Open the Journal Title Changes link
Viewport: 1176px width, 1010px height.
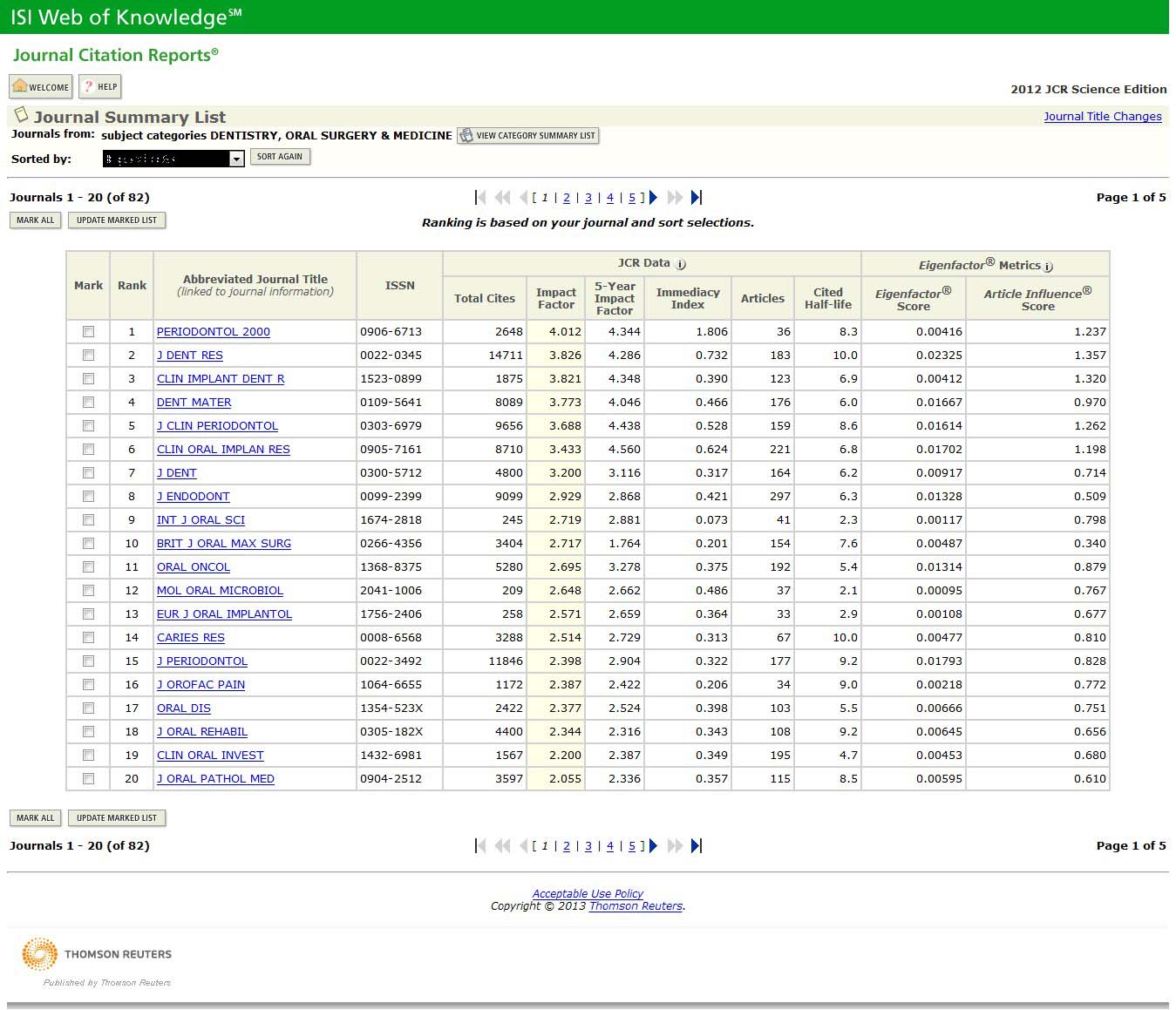[x=1103, y=117]
